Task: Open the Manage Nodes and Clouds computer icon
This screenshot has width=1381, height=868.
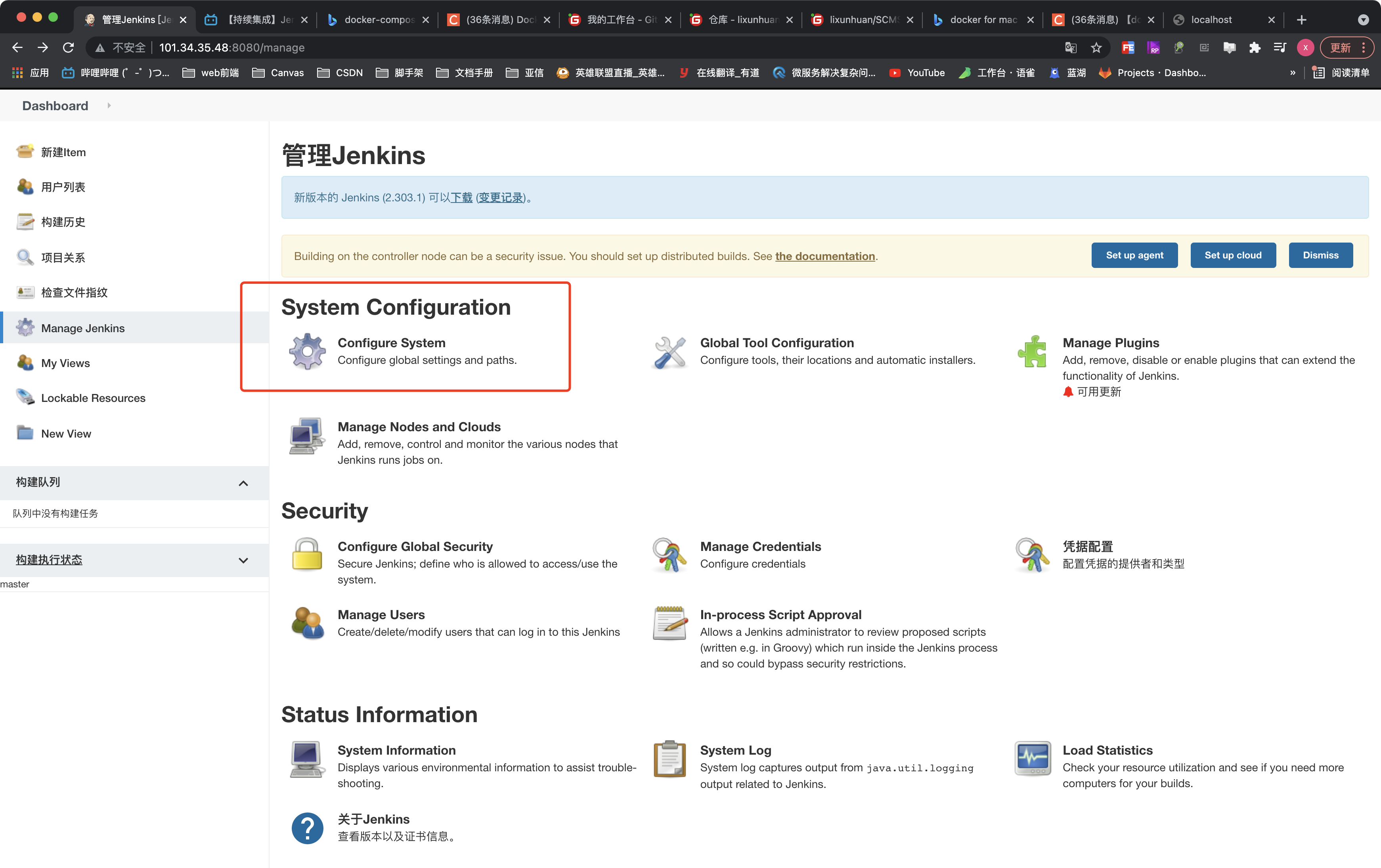Action: [308, 436]
